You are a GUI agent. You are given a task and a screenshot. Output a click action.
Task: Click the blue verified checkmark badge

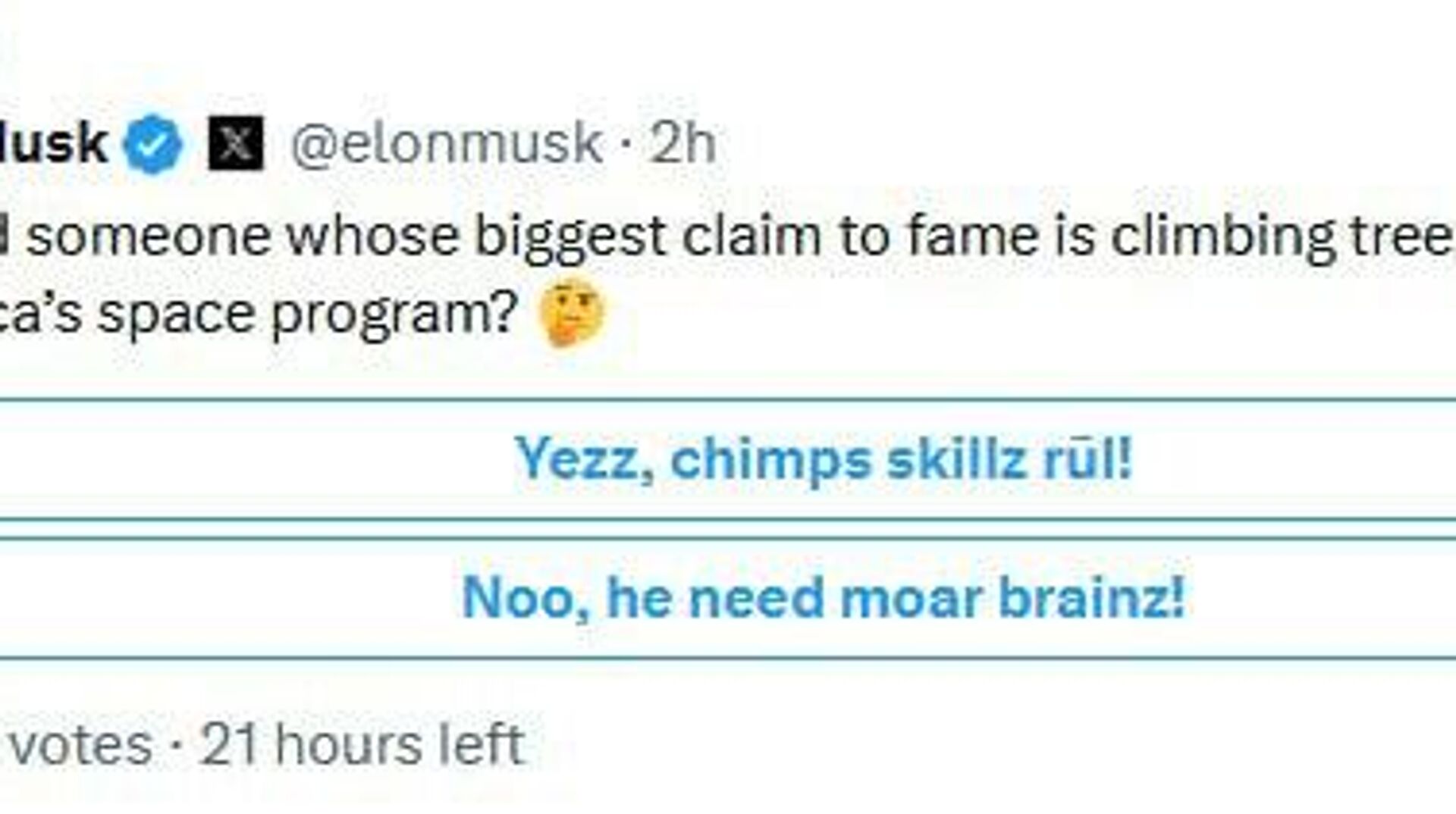(152, 143)
